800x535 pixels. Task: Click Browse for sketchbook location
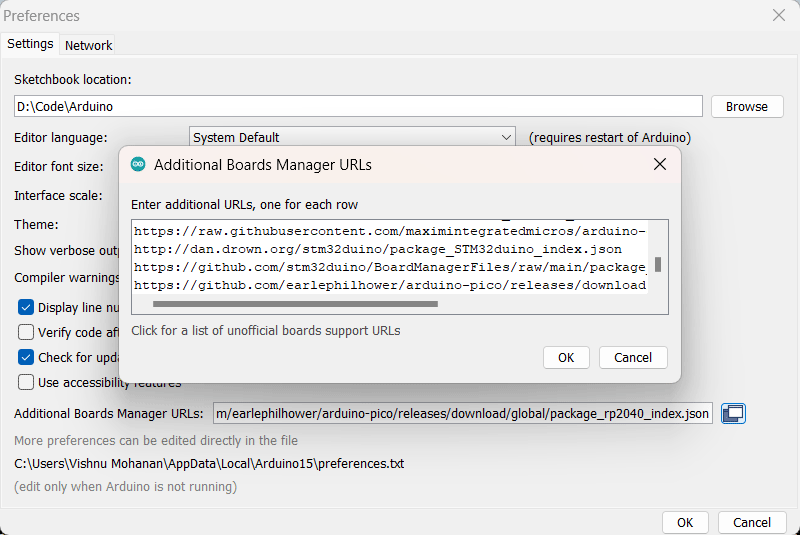(747, 107)
